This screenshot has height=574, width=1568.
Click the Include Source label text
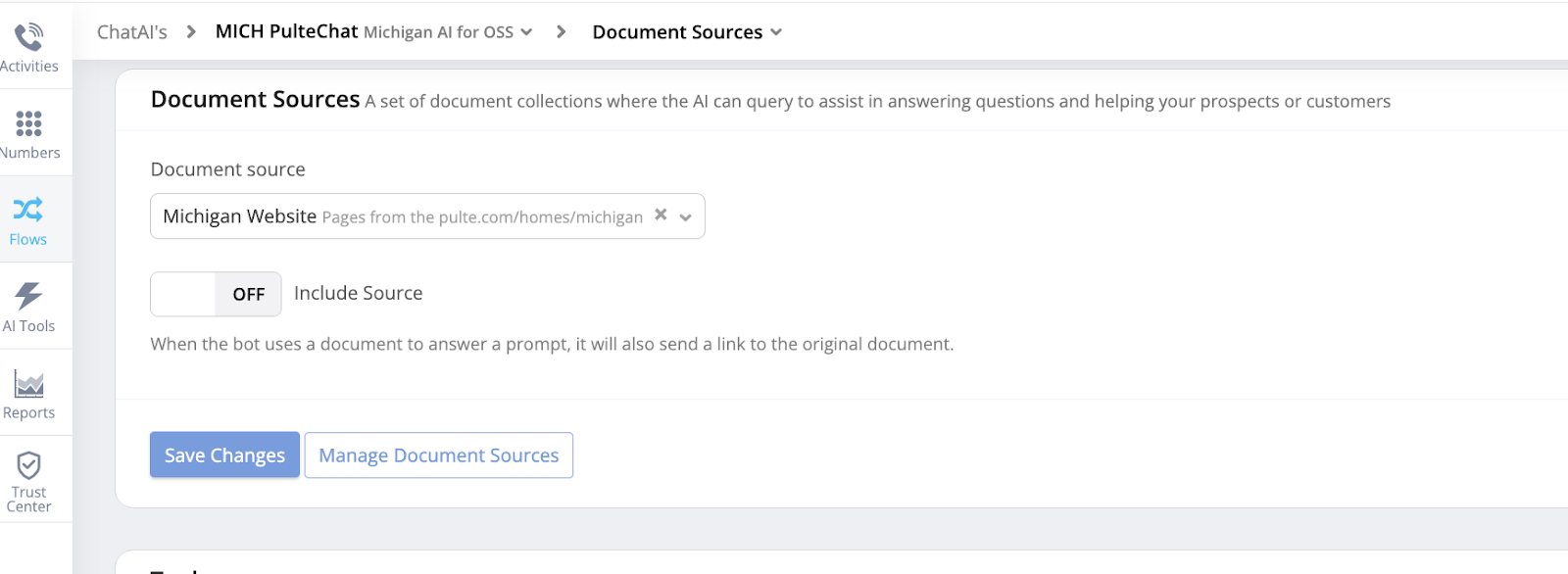click(358, 293)
